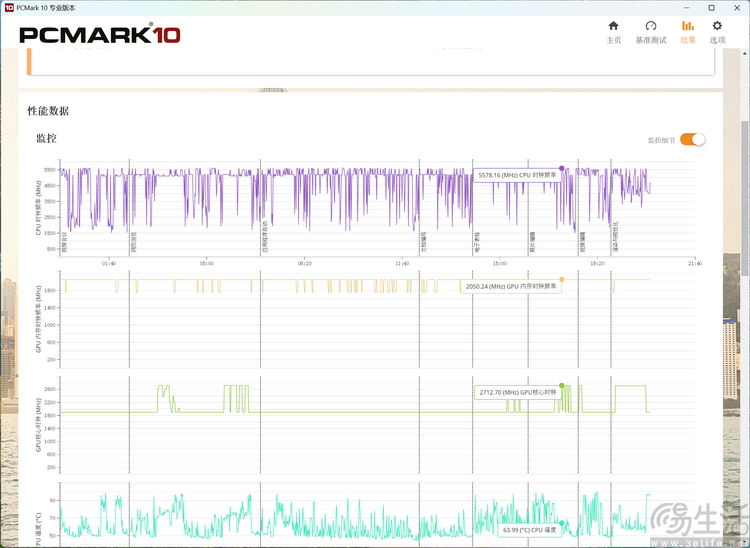Screen dimensions: 750x548
Task: Switch to the 结果 results tab
Action: pos(688,33)
